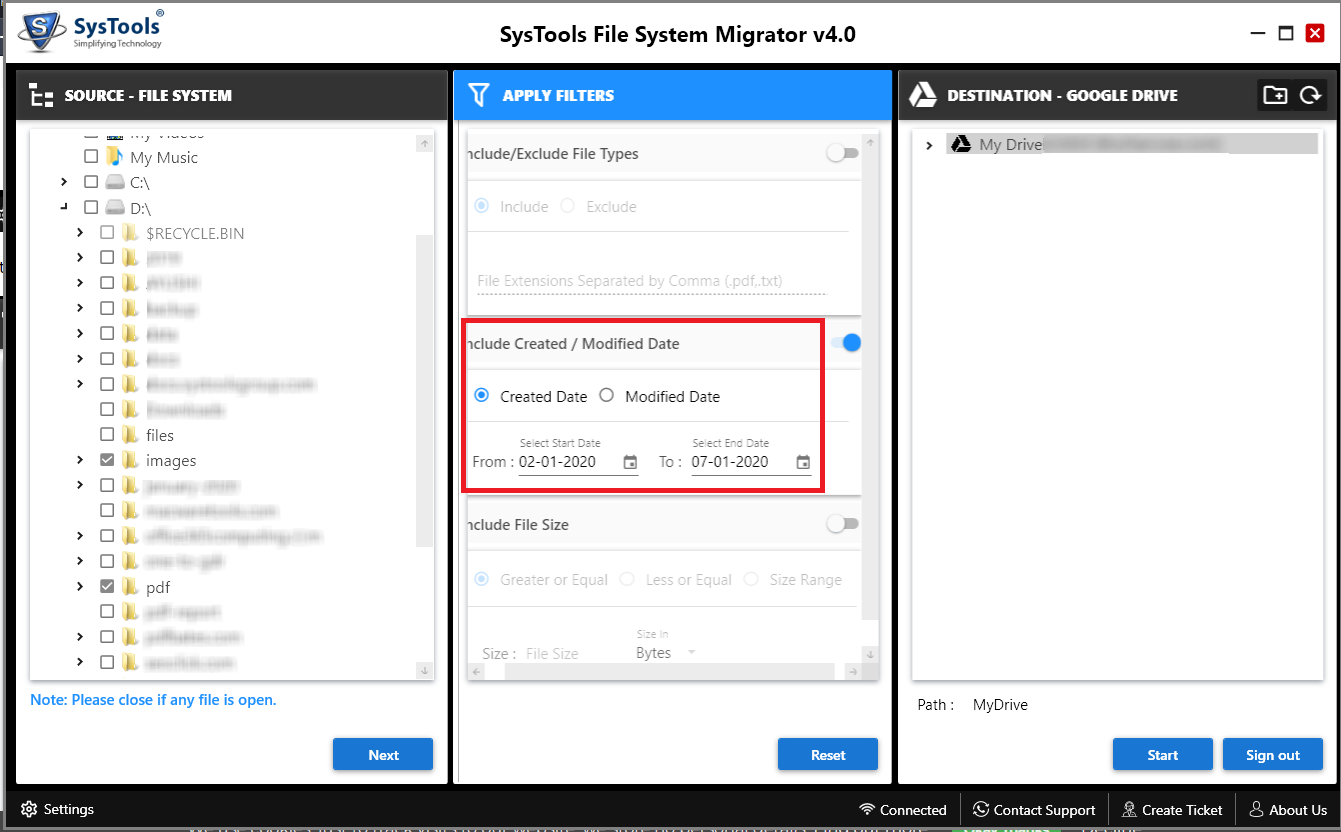The image size is (1341, 832).
Task: Click filter panel horizontal scroll right arrow
Action: click(852, 672)
